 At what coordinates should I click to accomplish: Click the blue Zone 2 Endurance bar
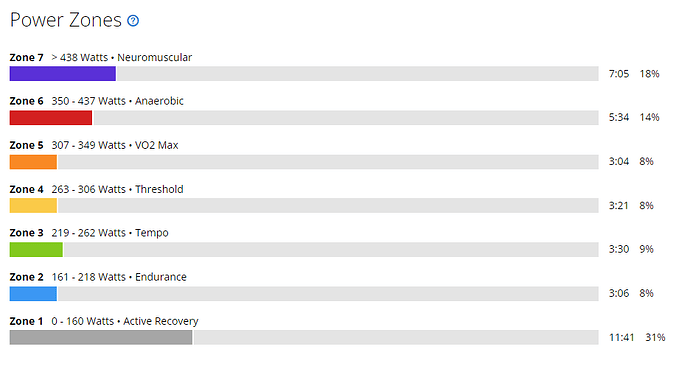33,293
